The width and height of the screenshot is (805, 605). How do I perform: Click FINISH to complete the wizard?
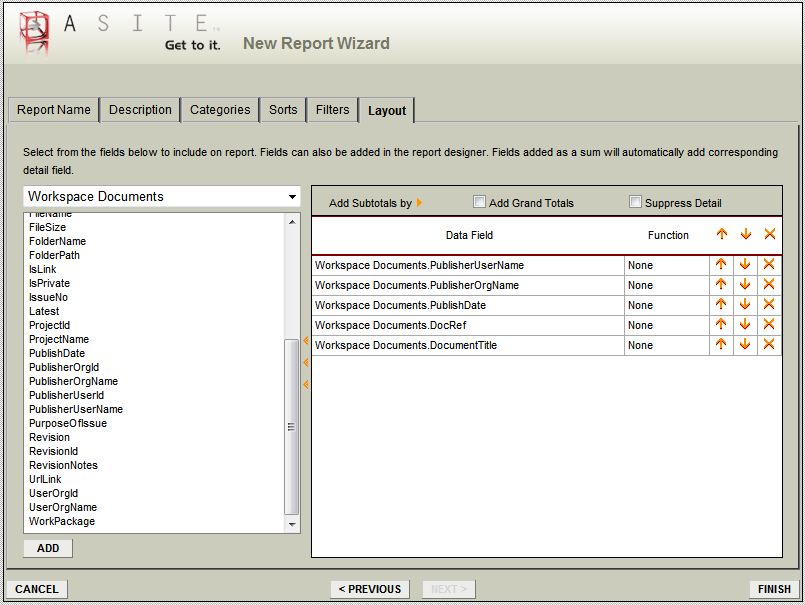(774, 589)
